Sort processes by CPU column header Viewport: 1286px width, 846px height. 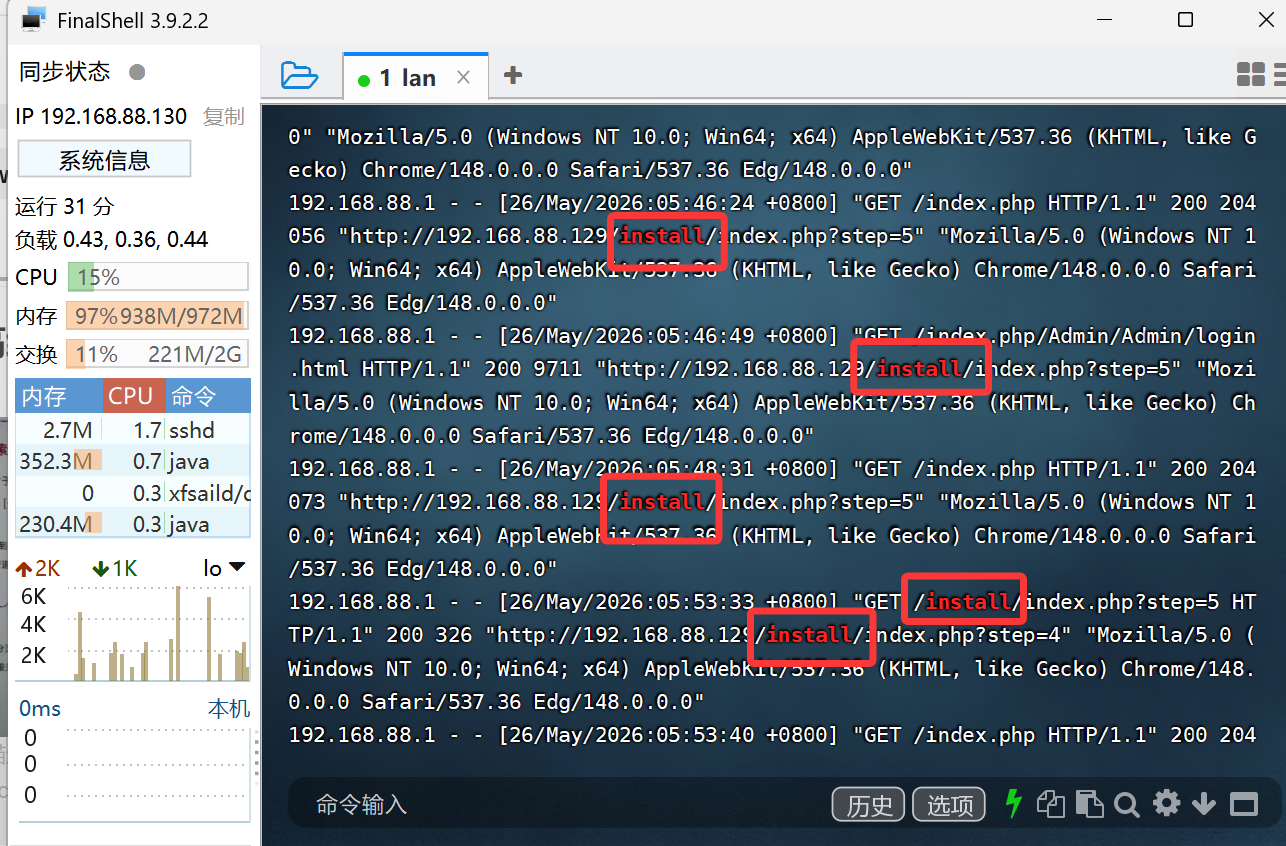point(135,396)
